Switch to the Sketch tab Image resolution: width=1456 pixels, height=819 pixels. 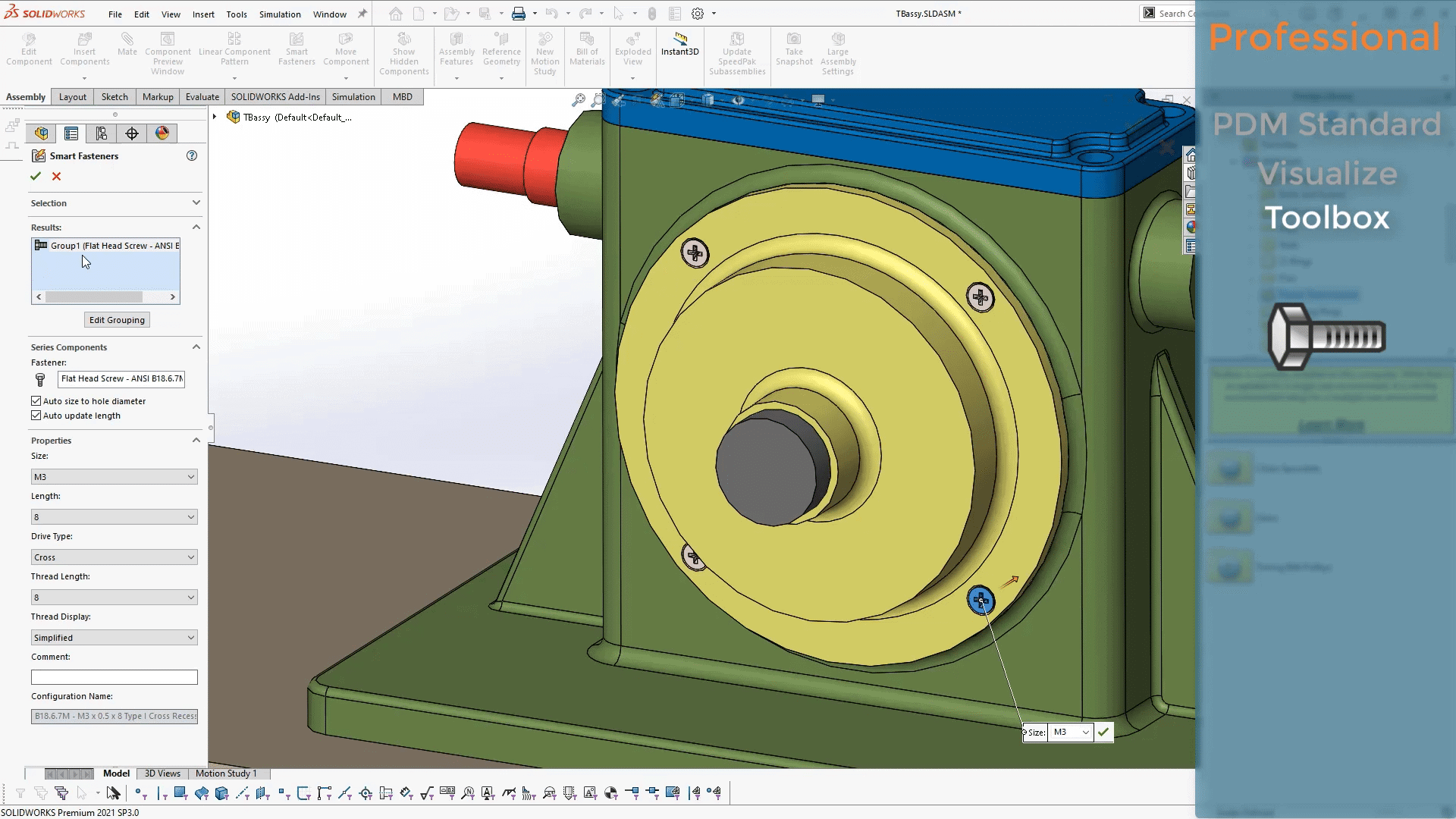point(115,96)
